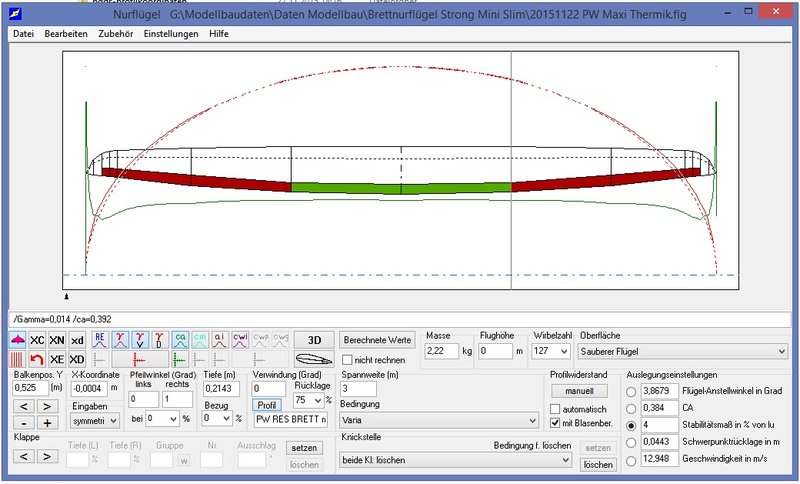
Task: Open the Einstellungen menu
Action: [171, 34]
